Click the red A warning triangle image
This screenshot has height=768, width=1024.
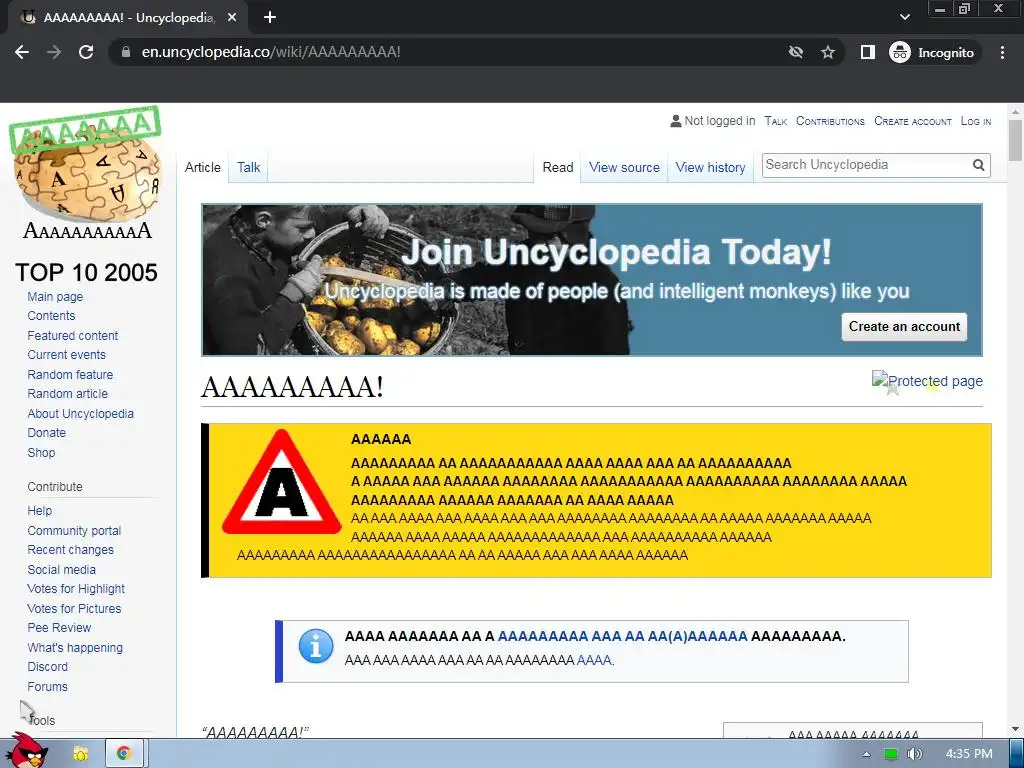281,482
